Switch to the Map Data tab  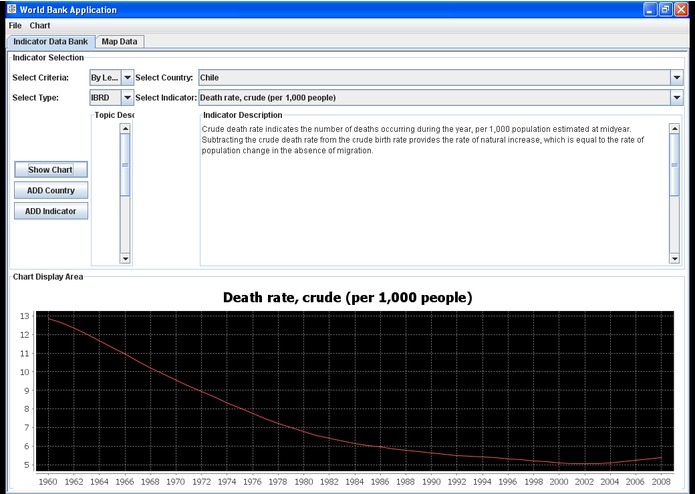coord(120,42)
